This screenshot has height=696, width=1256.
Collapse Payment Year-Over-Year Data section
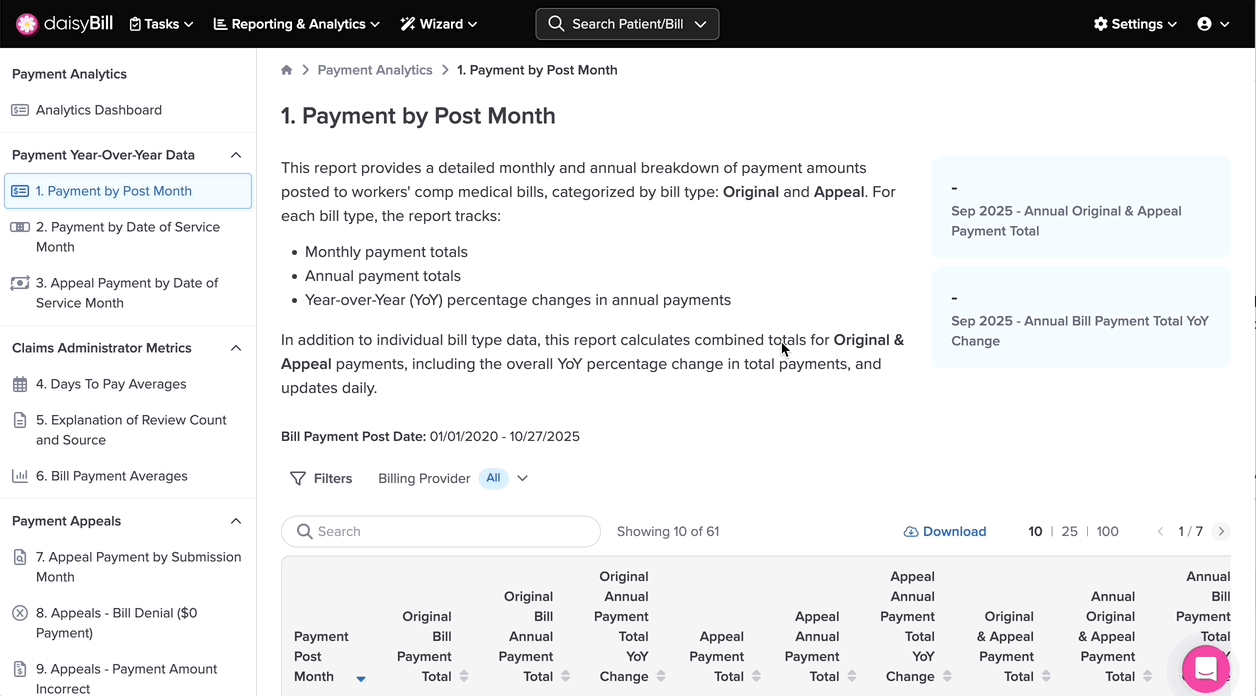pos(236,155)
